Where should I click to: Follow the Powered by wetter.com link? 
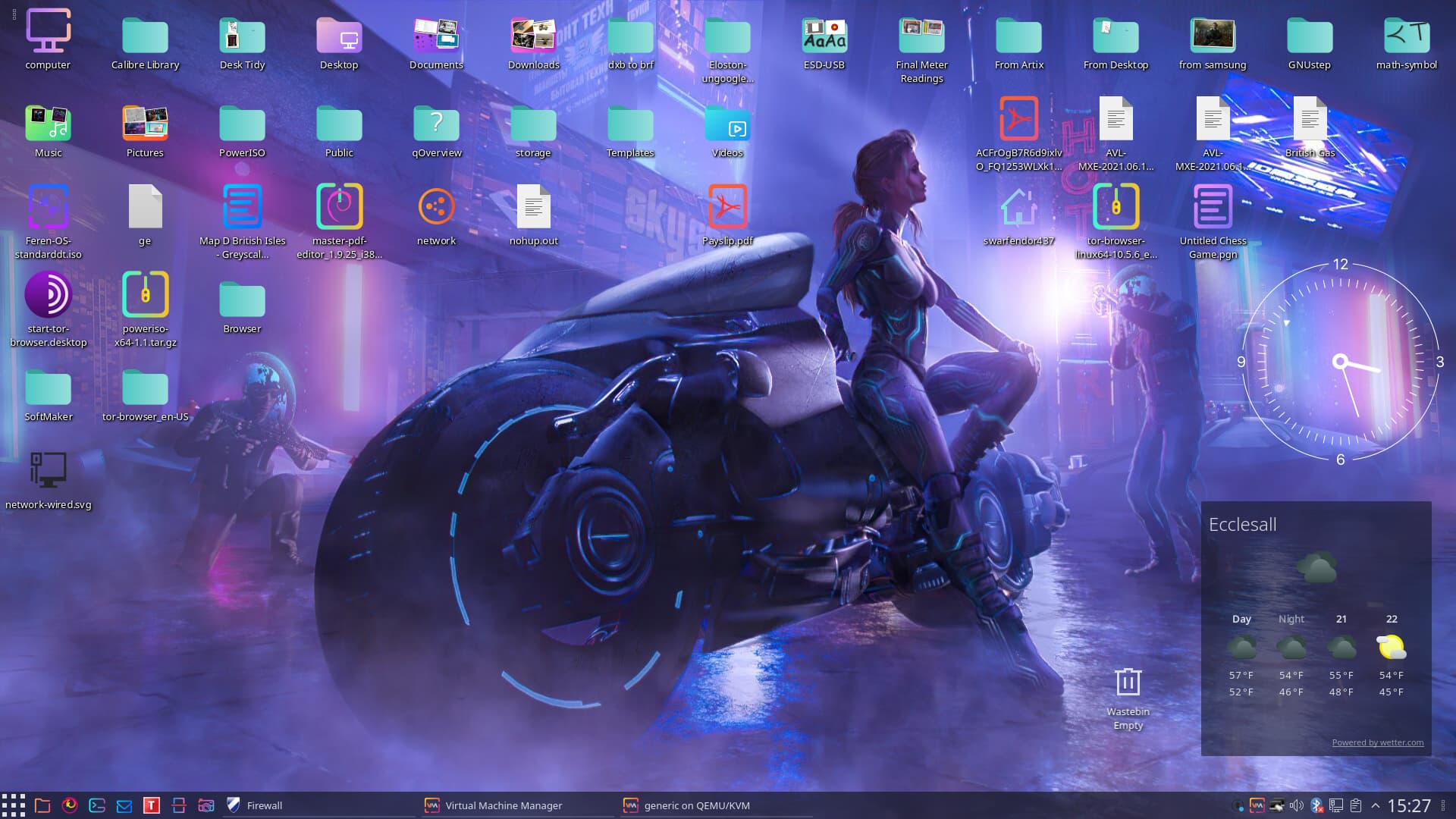pyautogui.click(x=1377, y=742)
